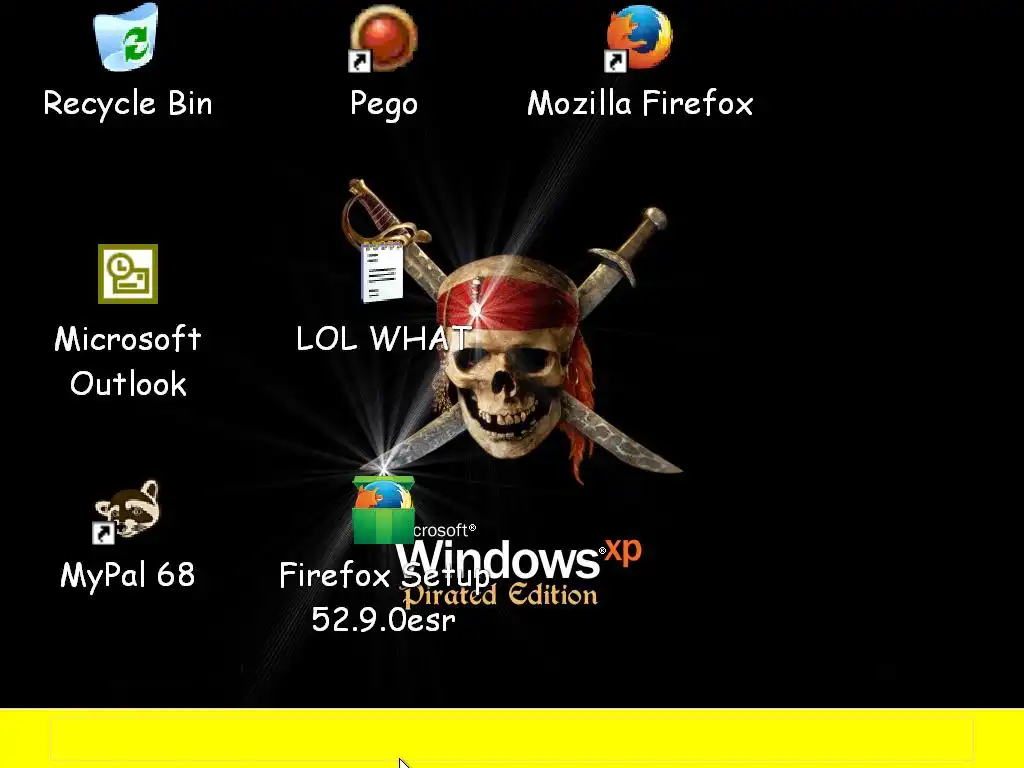
Task: Click the "Microsoft Outlook" label text
Action: 128,361
